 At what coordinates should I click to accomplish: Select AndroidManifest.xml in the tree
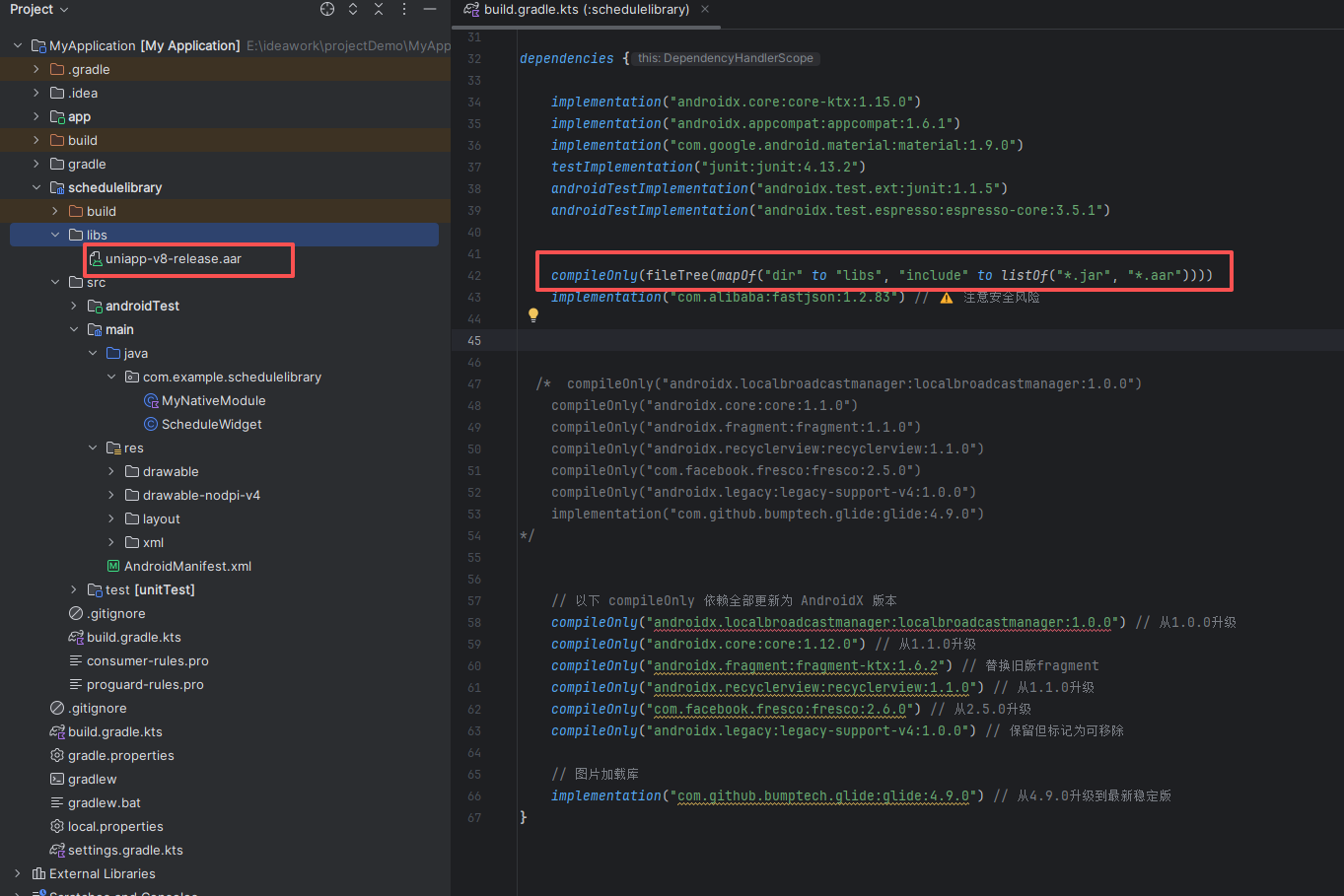tap(187, 566)
